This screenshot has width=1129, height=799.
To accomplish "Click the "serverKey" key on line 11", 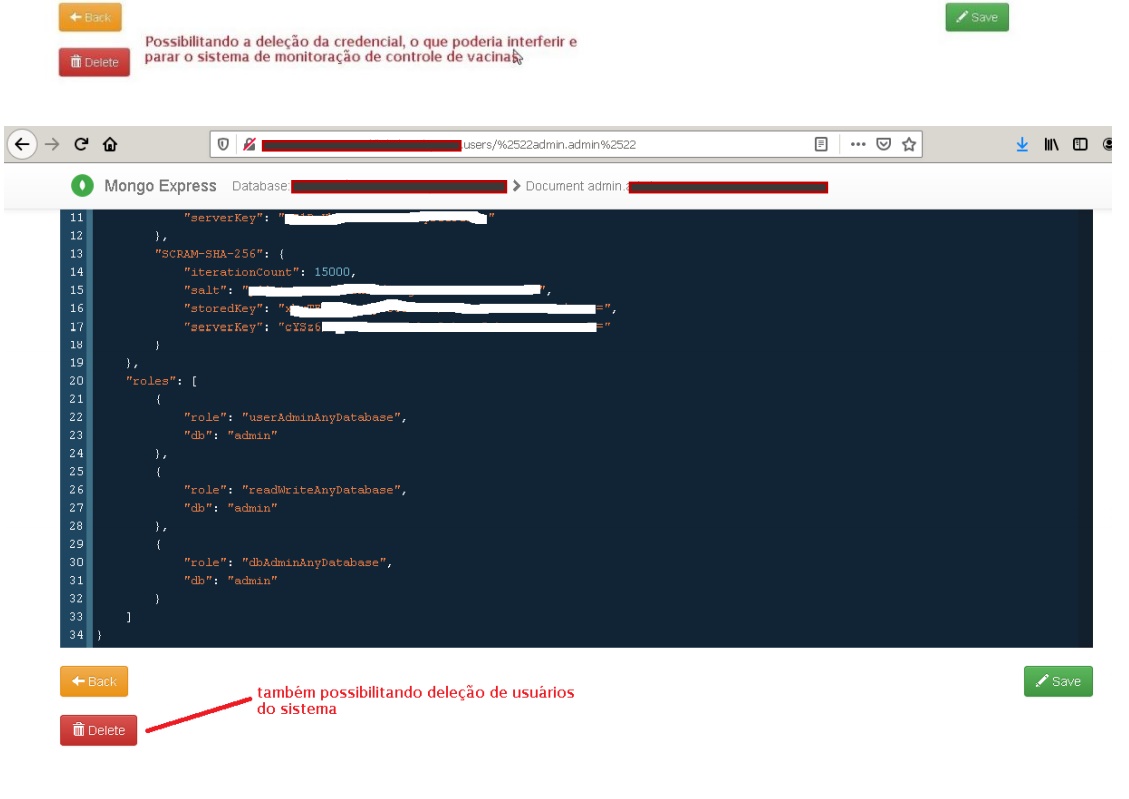I will point(226,217).
